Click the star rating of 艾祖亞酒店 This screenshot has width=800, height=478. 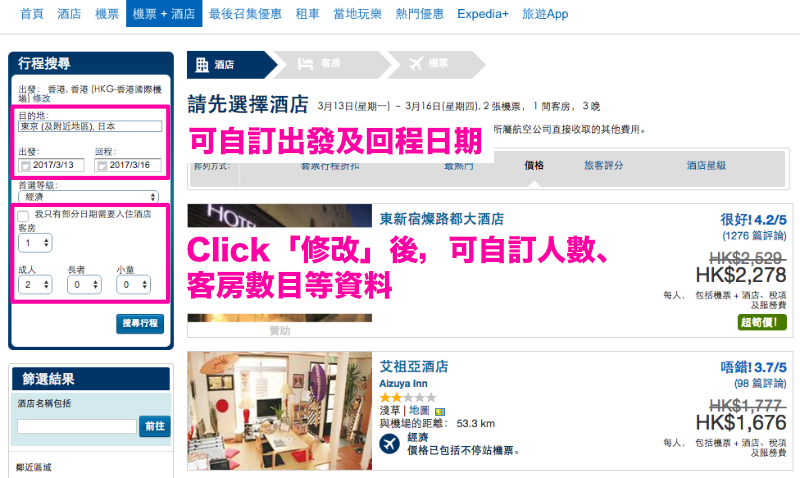click(408, 397)
